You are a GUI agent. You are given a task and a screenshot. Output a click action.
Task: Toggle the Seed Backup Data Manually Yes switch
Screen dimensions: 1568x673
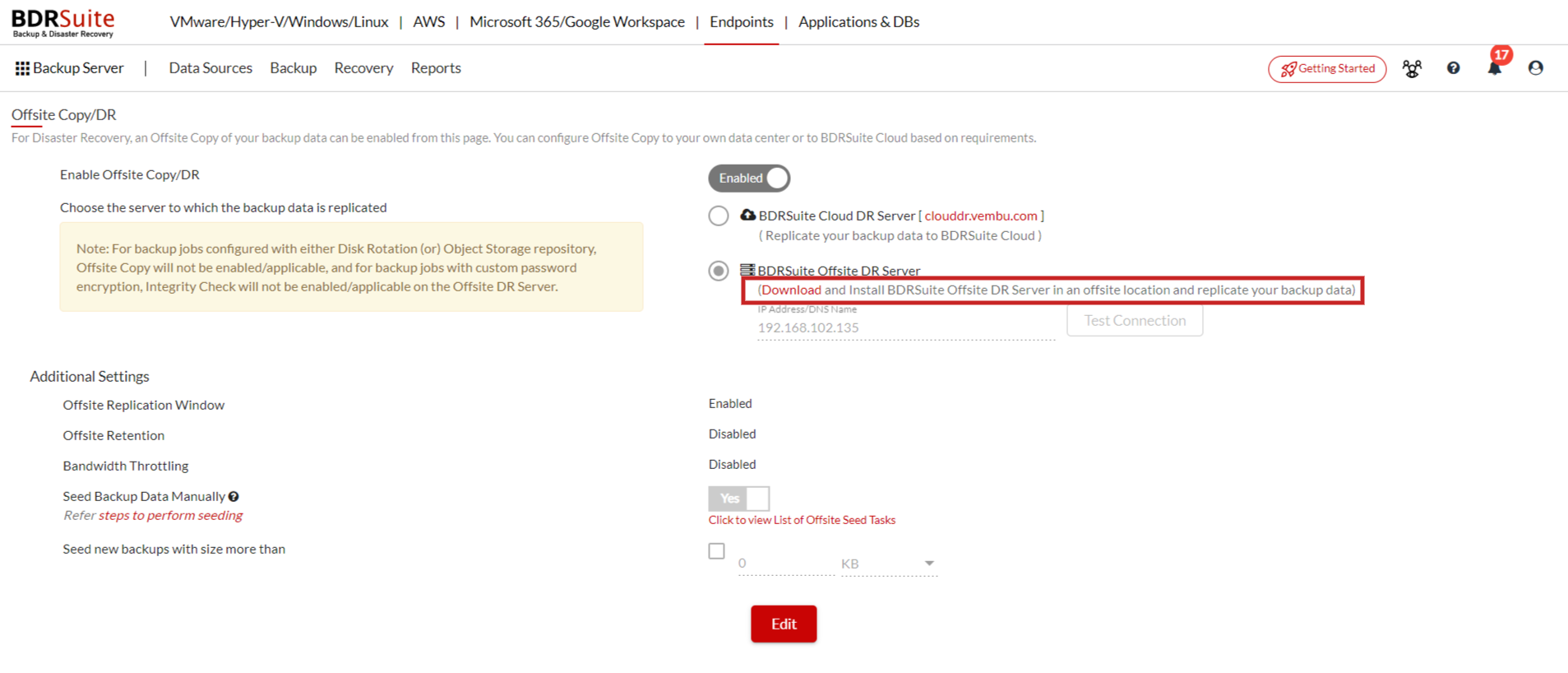(x=739, y=498)
